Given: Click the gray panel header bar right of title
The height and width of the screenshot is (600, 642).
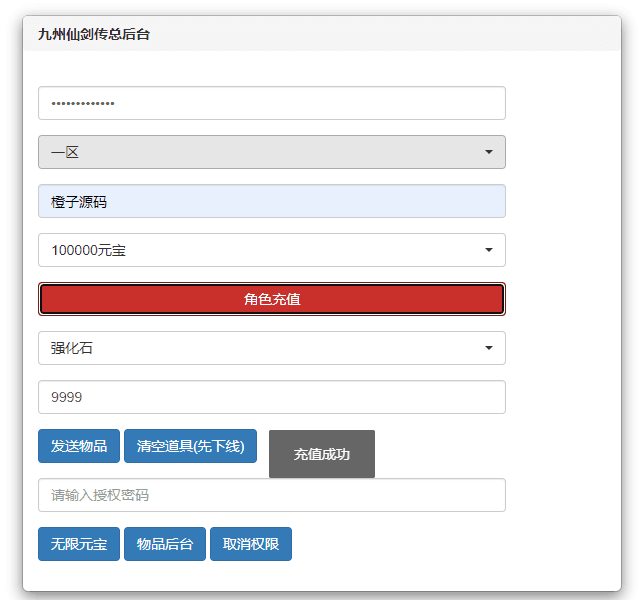Looking at the screenshot, I should pos(400,34).
